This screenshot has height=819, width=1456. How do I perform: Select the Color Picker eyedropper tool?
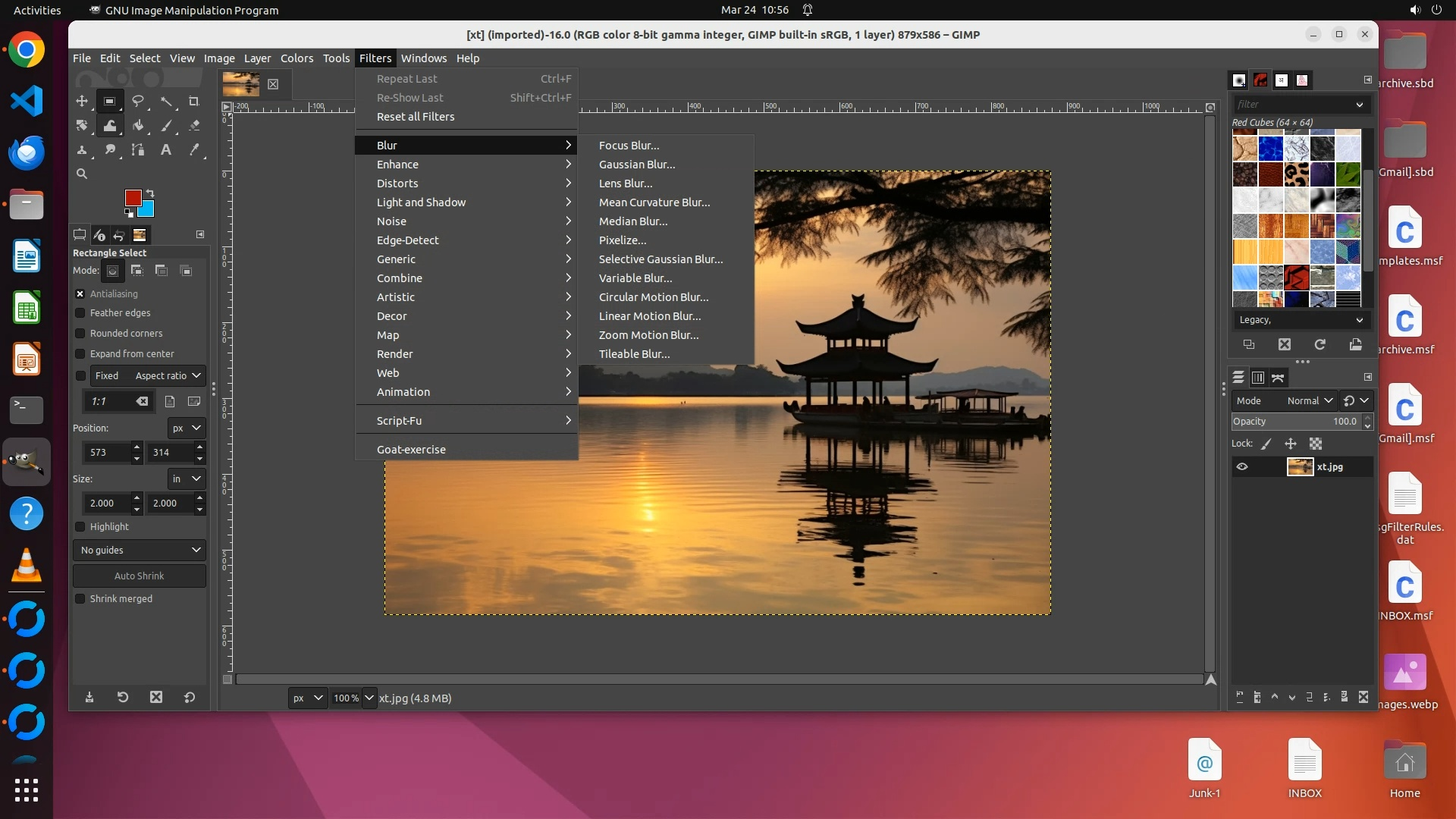193,149
